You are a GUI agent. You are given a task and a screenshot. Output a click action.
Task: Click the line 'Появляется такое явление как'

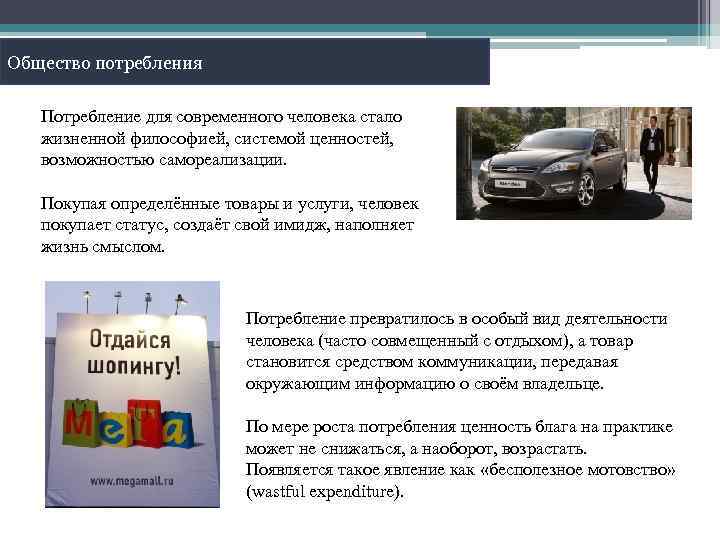[x=460, y=470]
